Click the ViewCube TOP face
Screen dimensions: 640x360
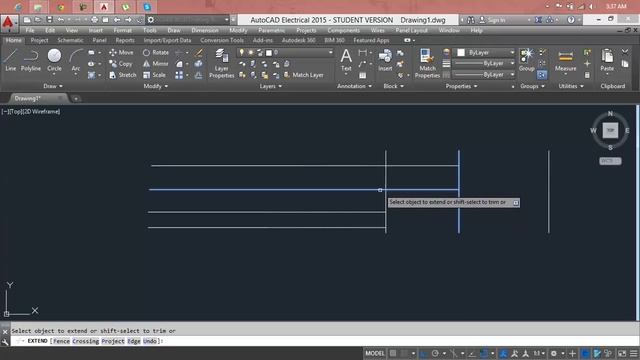[x=610, y=131]
